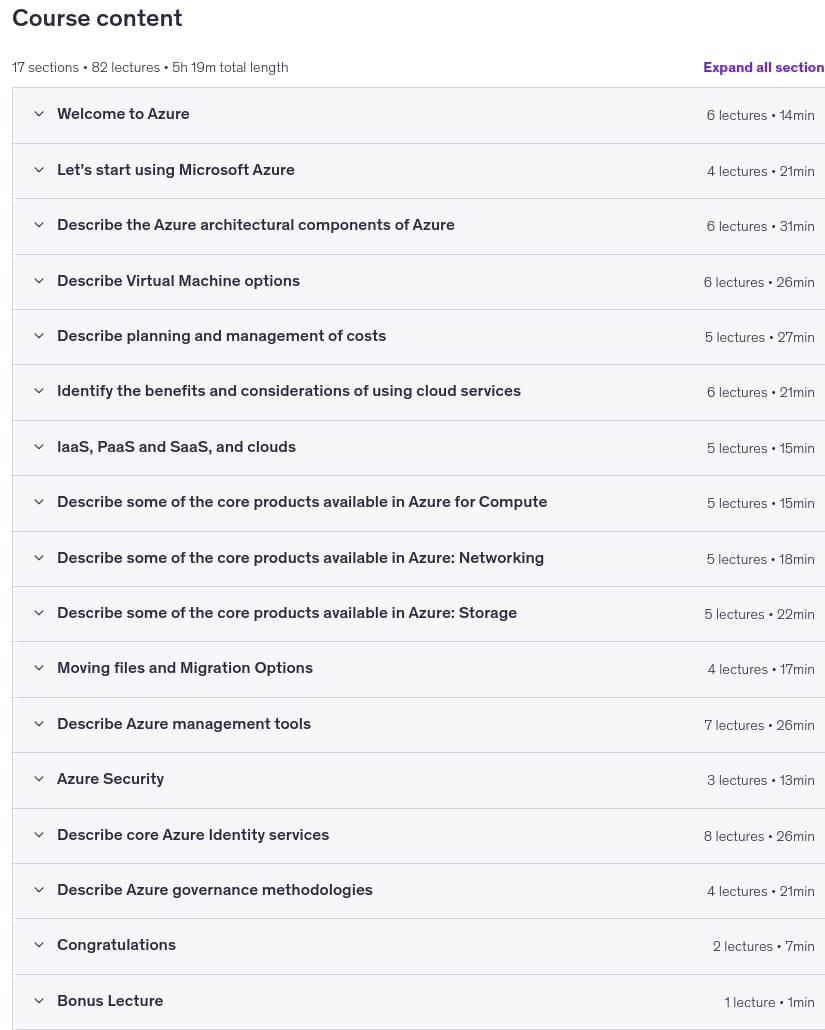Click the Welcome to Azure title
The width and height of the screenshot is (825, 1030).
pos(123,114)
